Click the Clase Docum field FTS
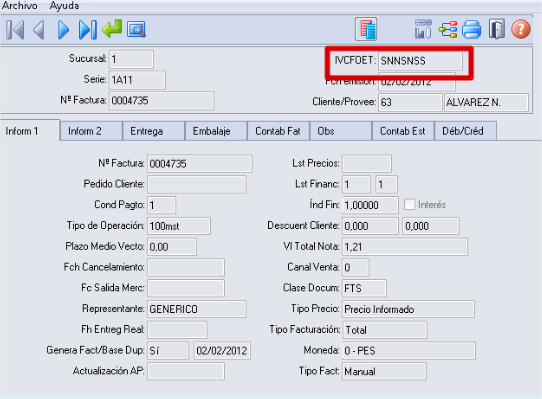Image resolution: width=542 pixels, height=399 pixels. tap(364, 288)
